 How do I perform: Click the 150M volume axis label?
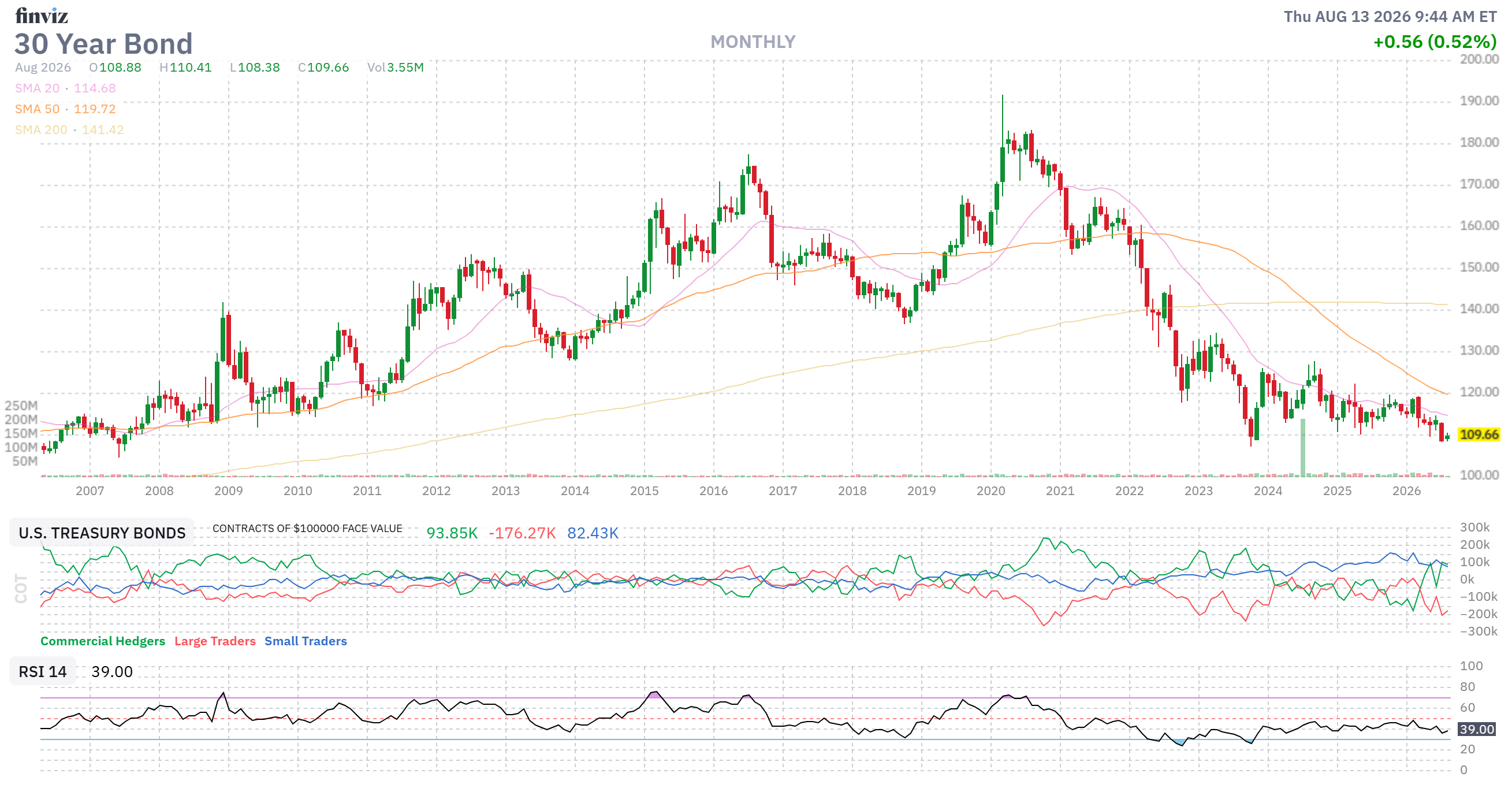click(21, 433)
